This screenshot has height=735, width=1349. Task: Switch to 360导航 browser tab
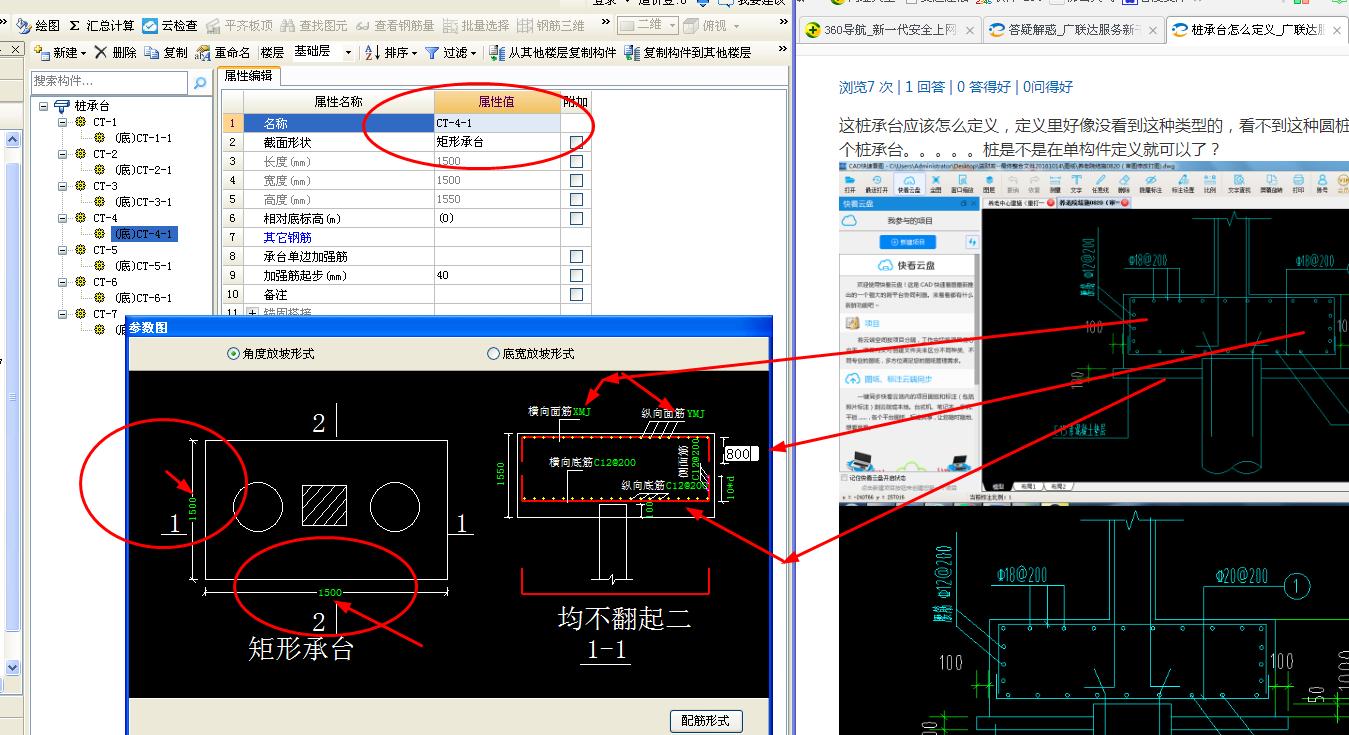(890, 31)
